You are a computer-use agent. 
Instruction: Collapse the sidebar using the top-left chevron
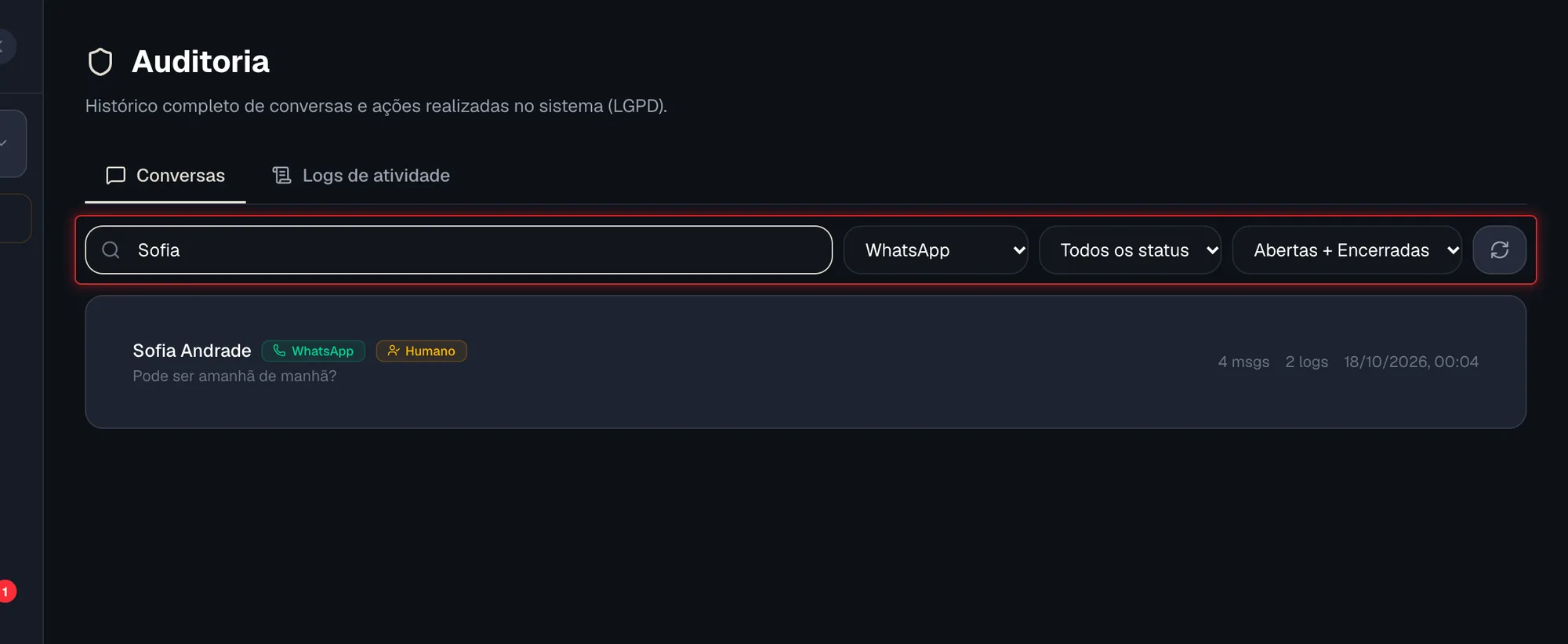point(4,45)
